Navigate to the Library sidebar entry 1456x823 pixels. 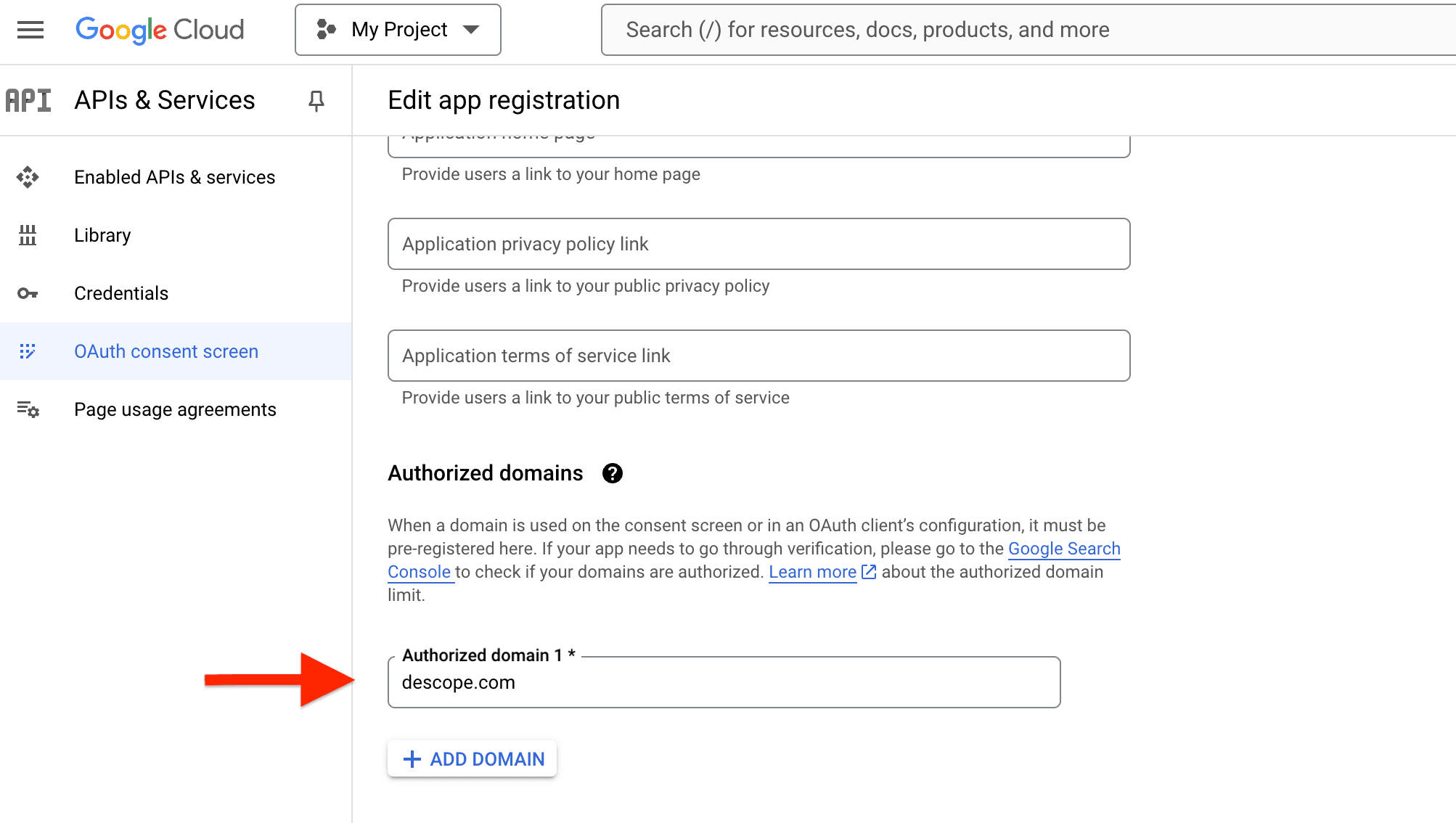pyautogui.click(x=102, y=234)
